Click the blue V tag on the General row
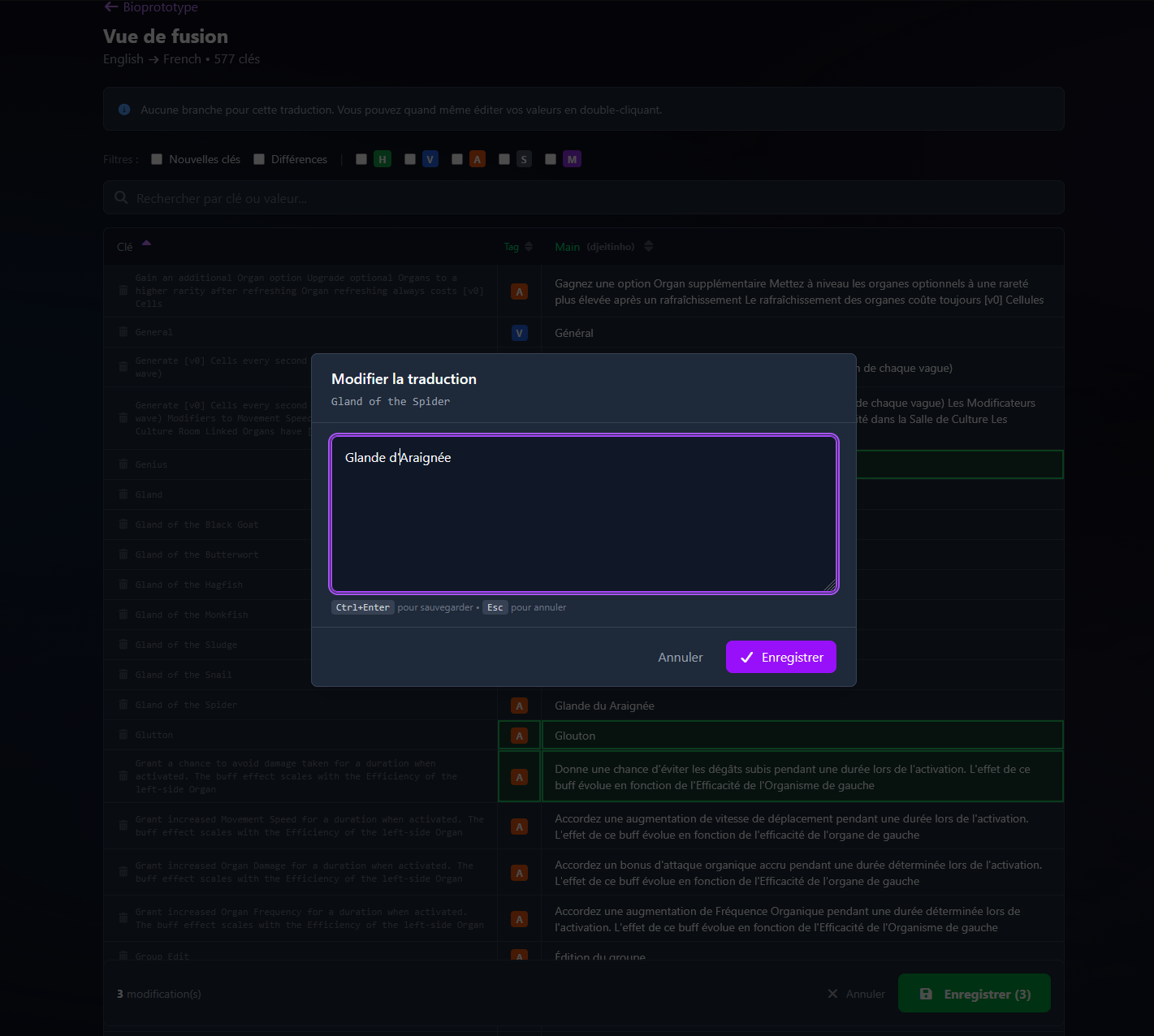The width and height of the screenshot is (1154, 1036). (519, 332)
